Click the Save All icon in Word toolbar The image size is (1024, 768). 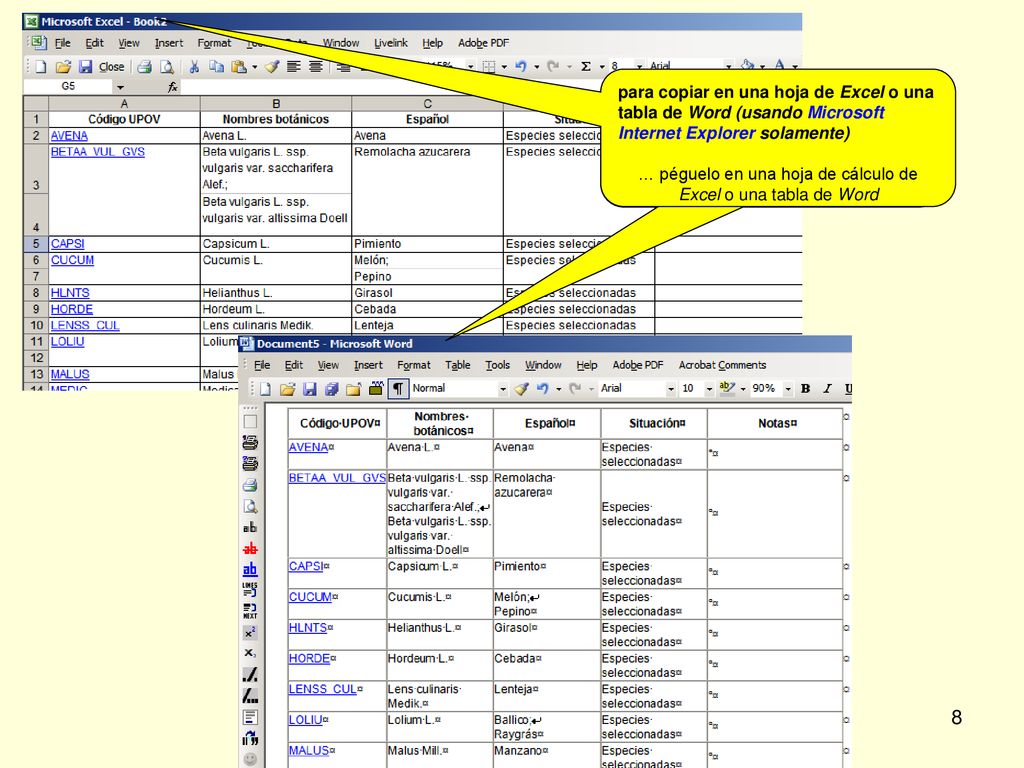point(332,389)
